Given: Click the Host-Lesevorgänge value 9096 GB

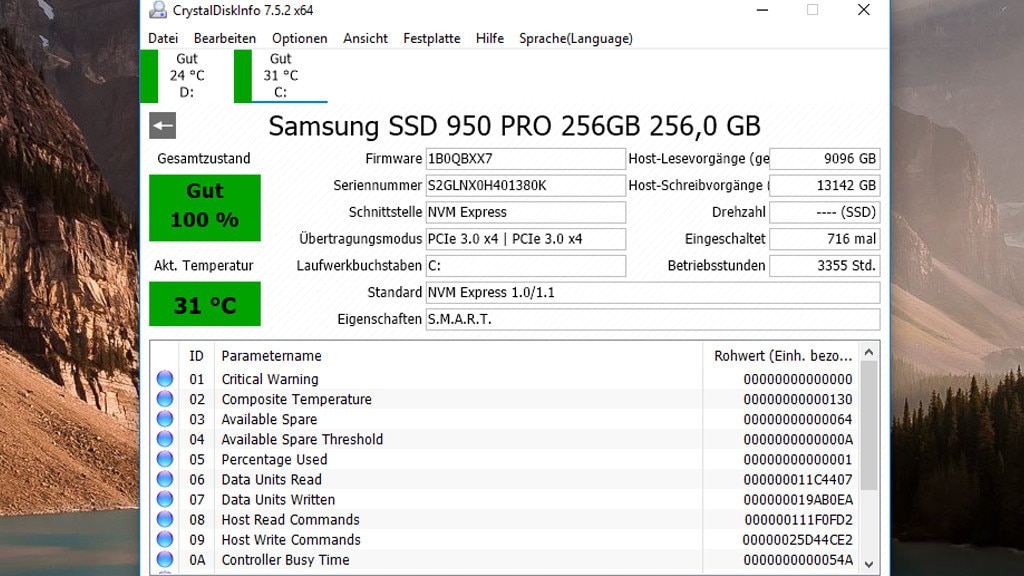Looking at the screenshot, I should (825, 159).
